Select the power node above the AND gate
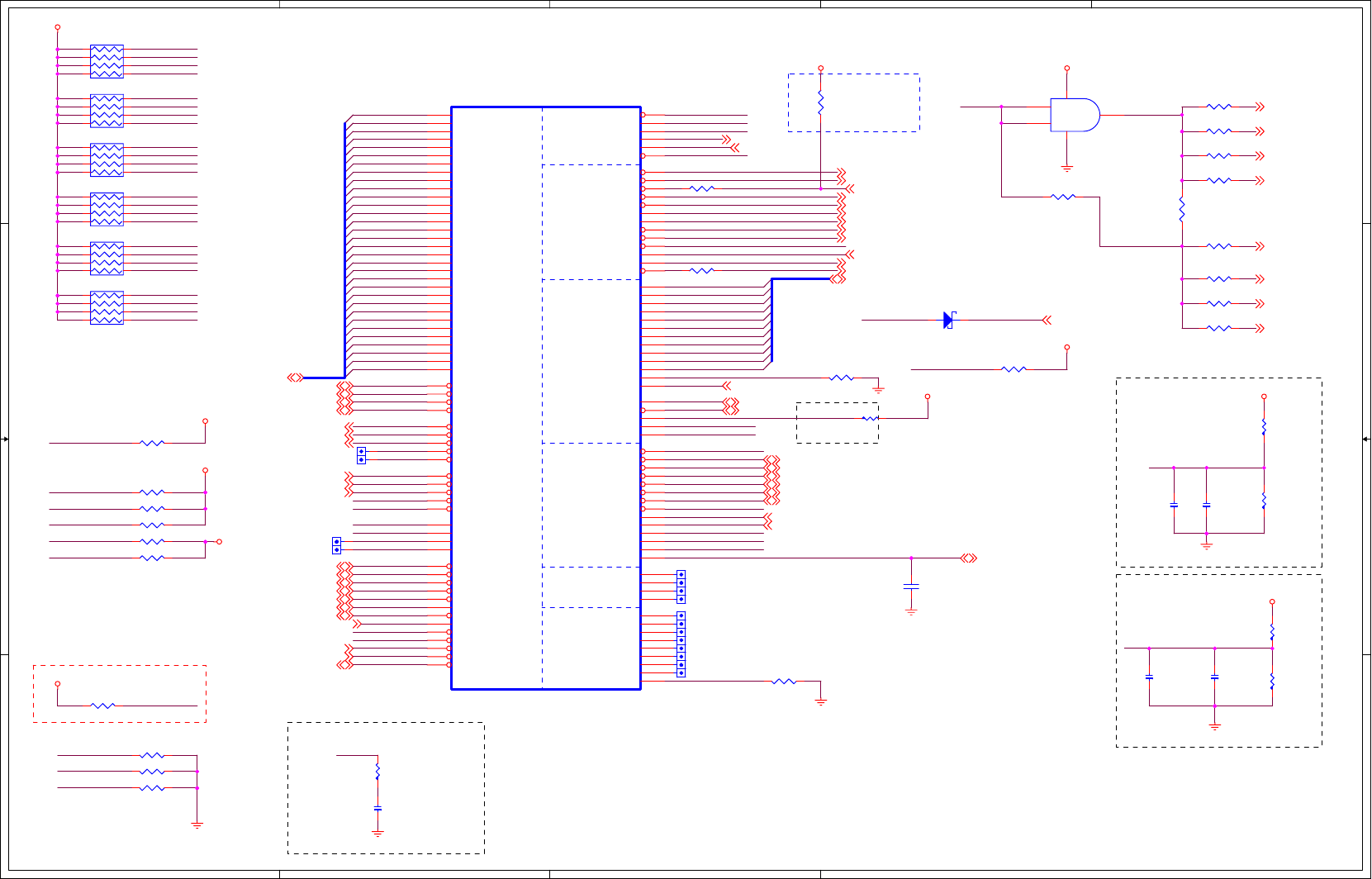The height and width of the screenshot is (879, 1372). (x=1067, y=69)
